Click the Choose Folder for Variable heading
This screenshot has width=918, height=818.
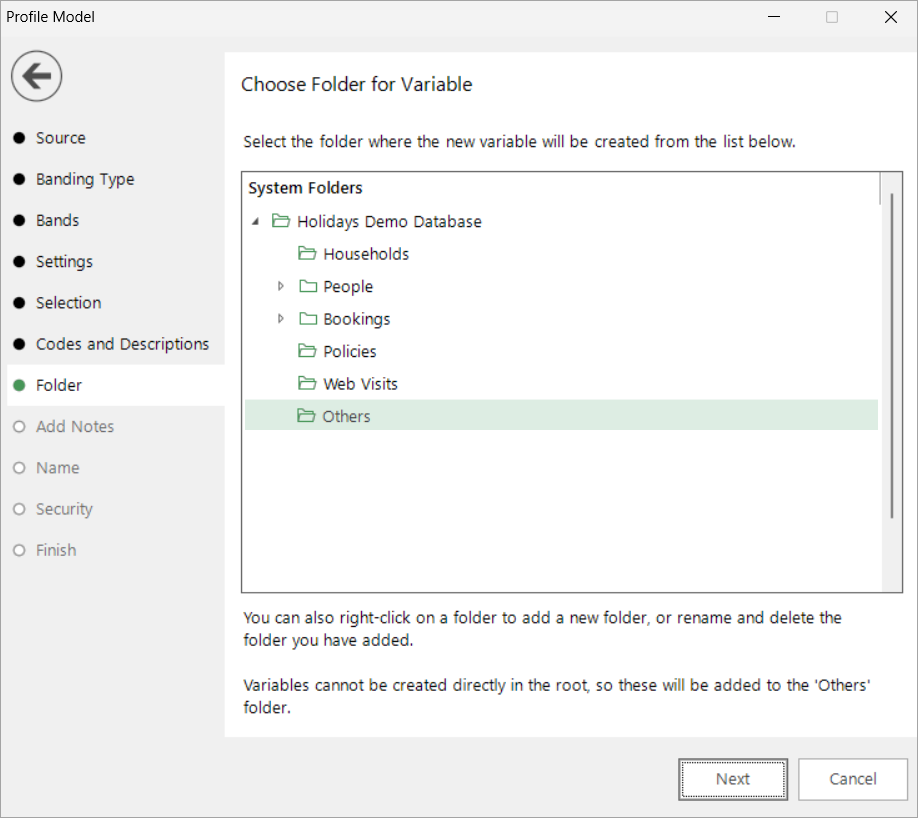click(x=357, y=85)
